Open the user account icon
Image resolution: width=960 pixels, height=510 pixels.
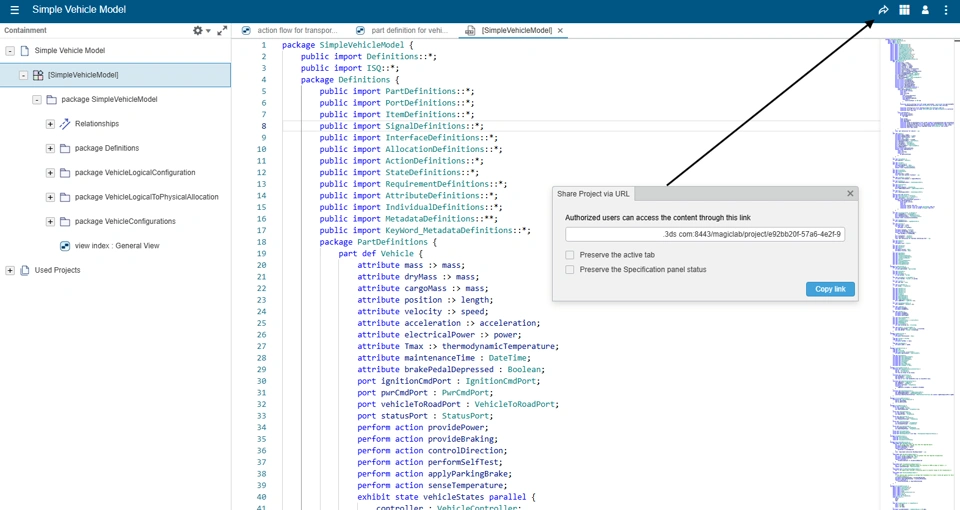925,10
